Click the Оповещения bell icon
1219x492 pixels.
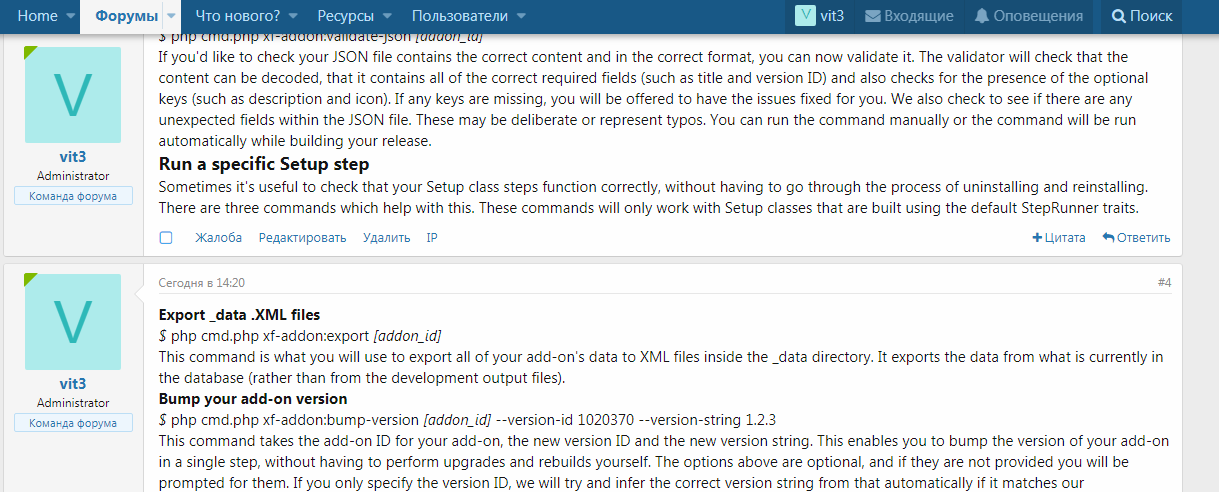coord(982,16)
